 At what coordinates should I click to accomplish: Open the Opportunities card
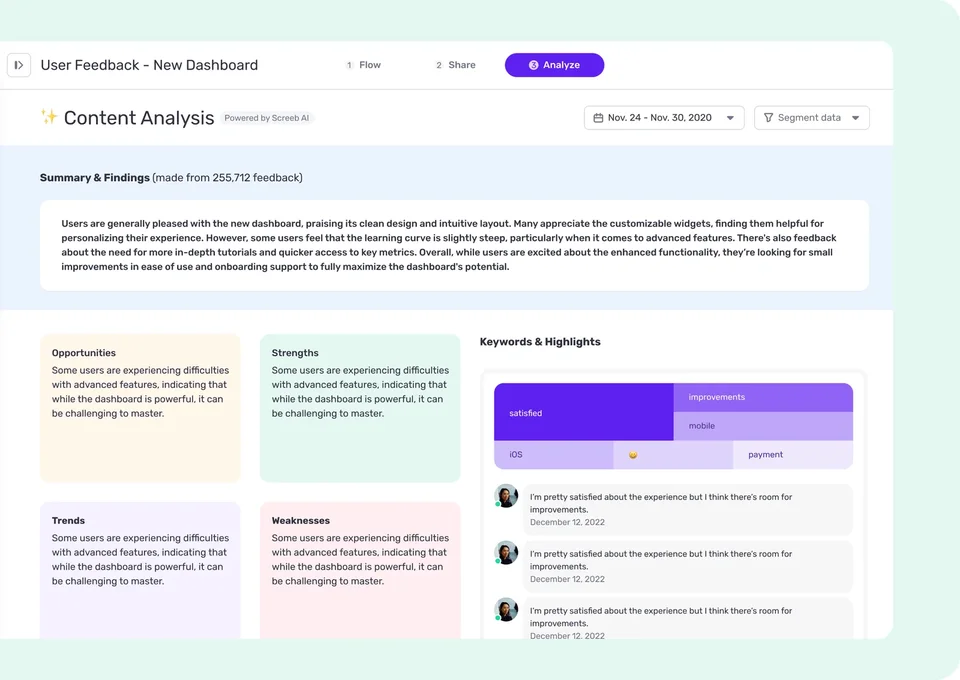tap(140, 408)
